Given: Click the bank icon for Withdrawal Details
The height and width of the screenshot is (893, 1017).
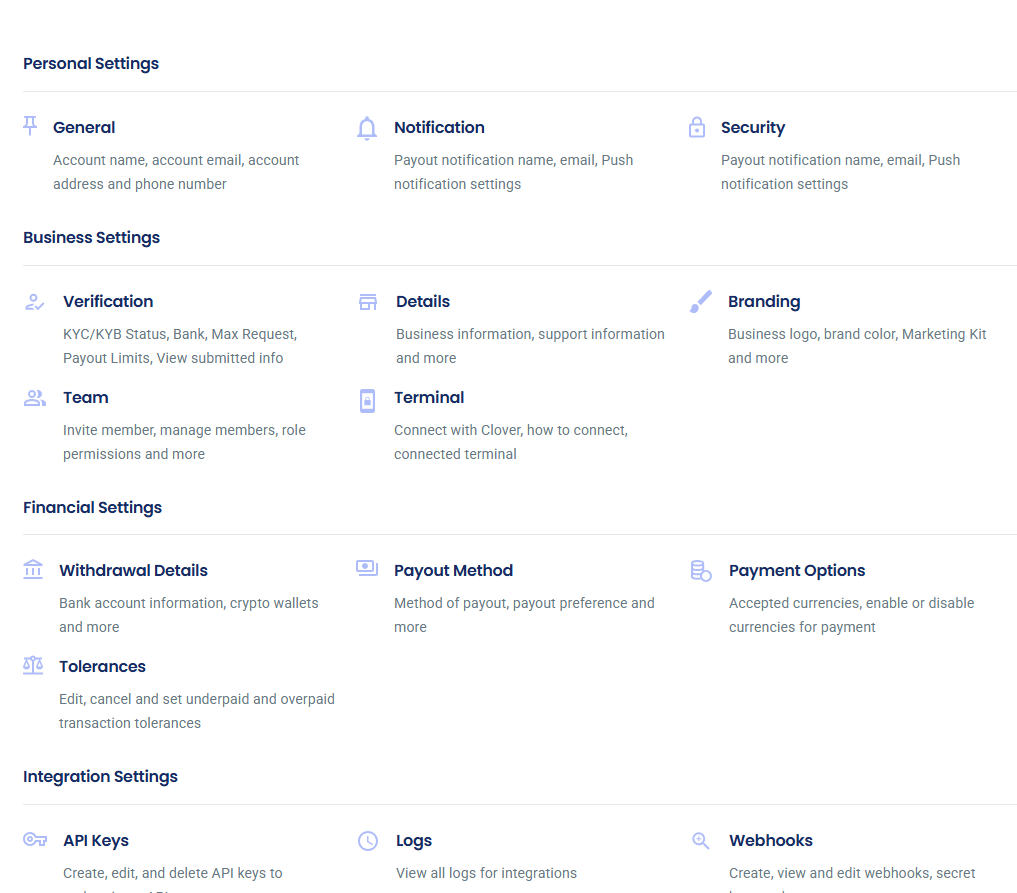Looking at the screenshot, I should pyautogui.click(x=33, y=570).
